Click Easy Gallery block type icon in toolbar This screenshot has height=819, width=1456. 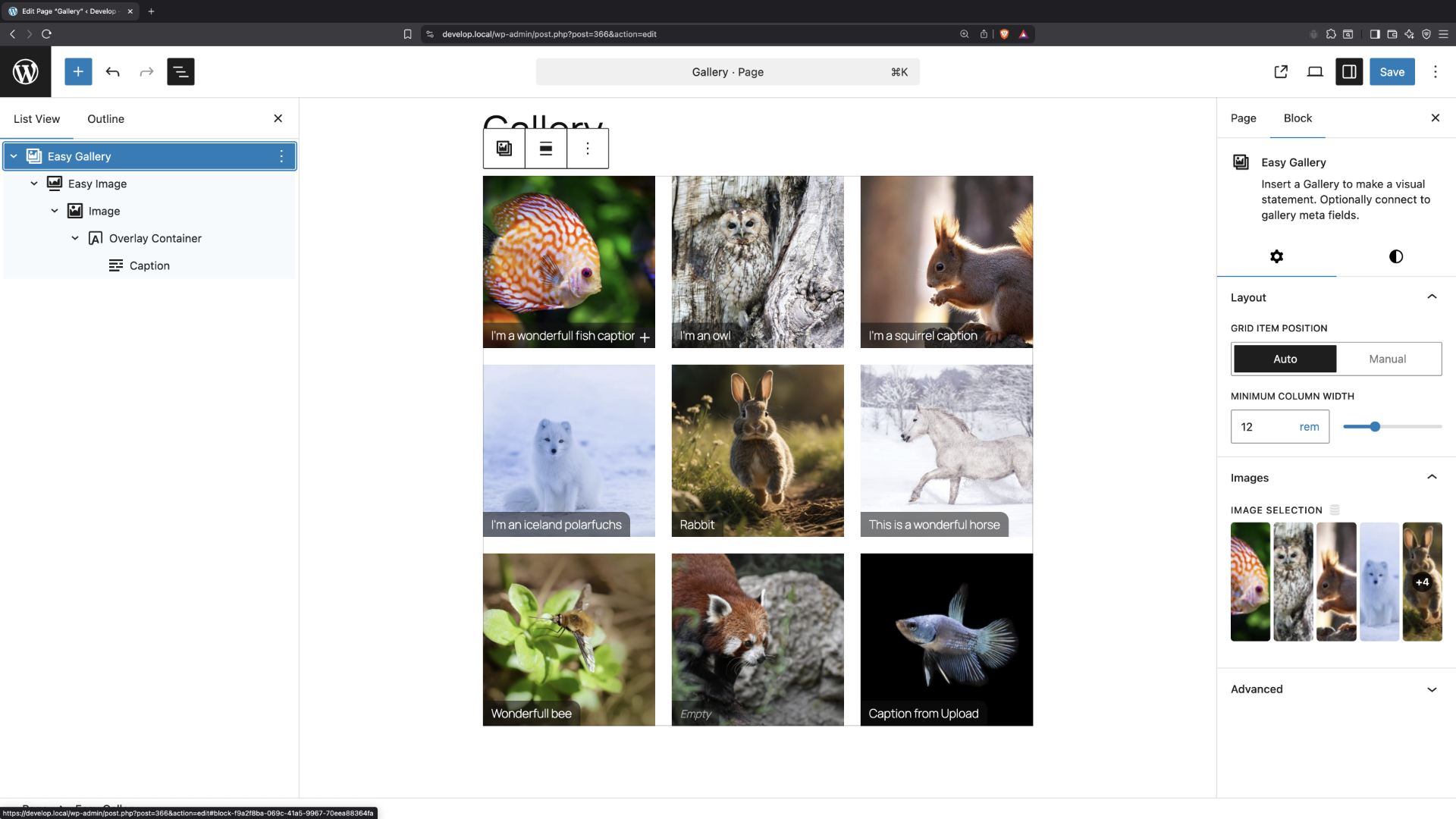(504, 149)
